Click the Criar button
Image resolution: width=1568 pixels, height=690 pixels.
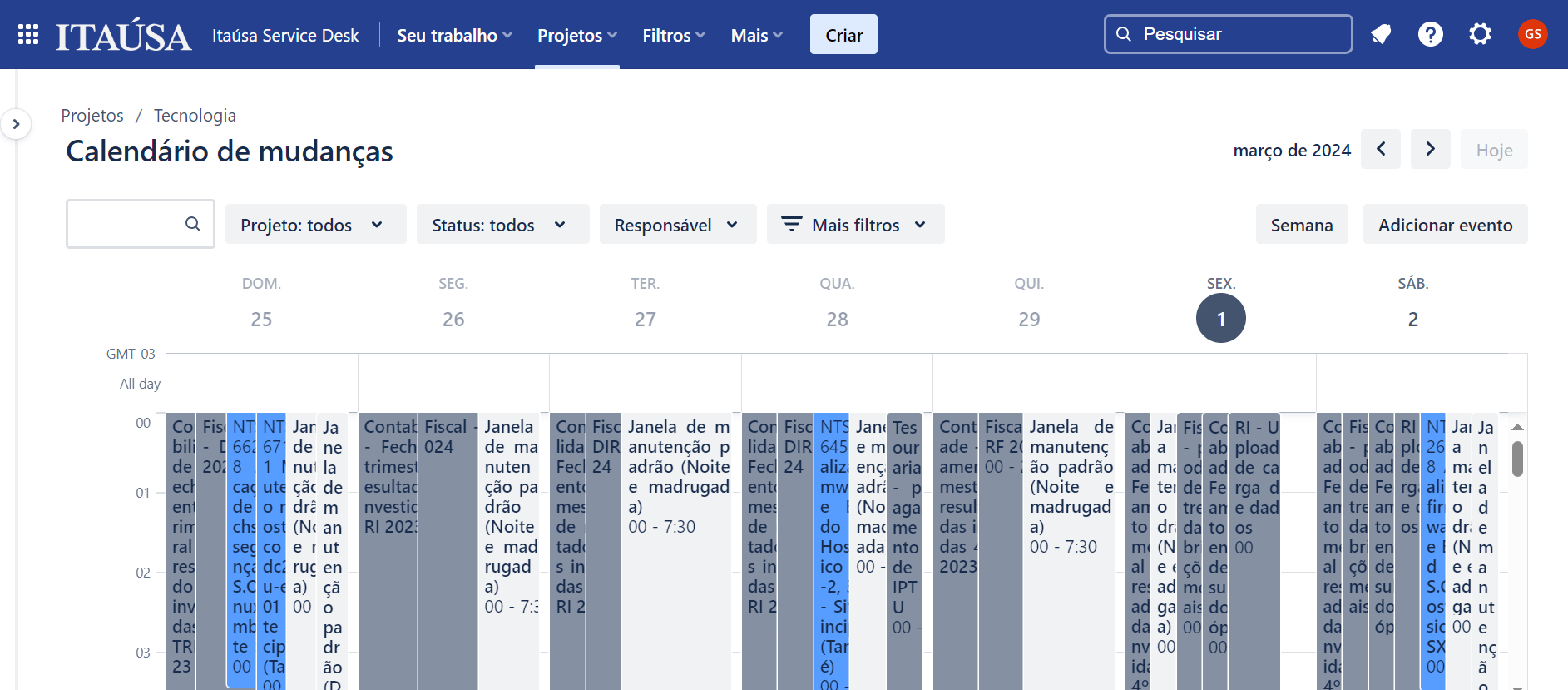pos(843,35)
